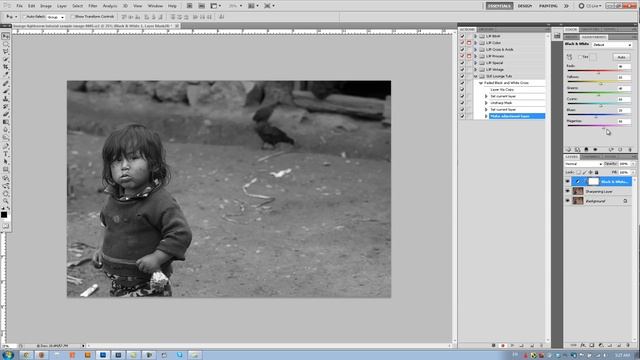Click the on-image adjustment hand icon
The height and width of the screenshot is (360, 640).
(x=569, y=57)
